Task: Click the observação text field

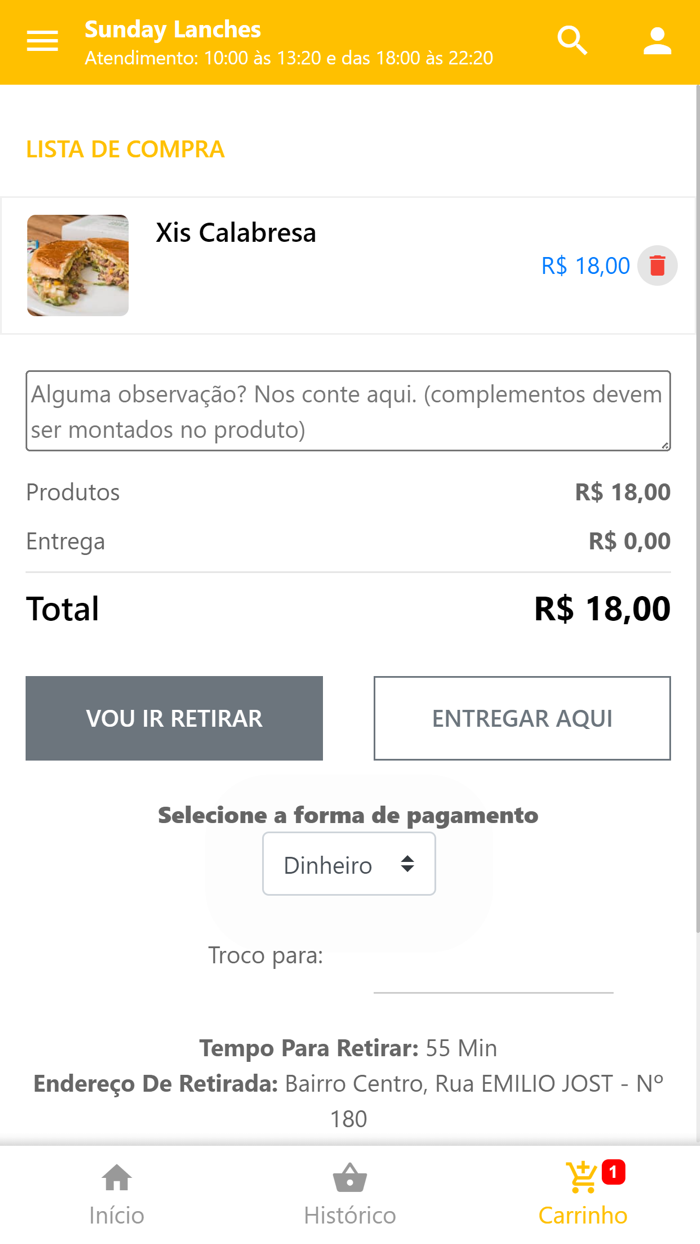Action: [x=347, y=410]
